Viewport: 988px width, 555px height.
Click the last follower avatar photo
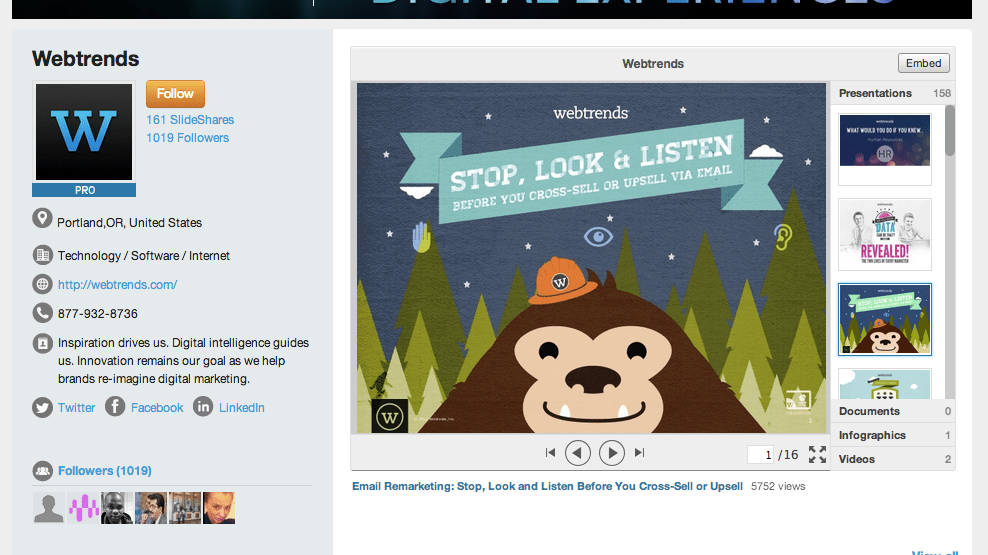[219, 508]
